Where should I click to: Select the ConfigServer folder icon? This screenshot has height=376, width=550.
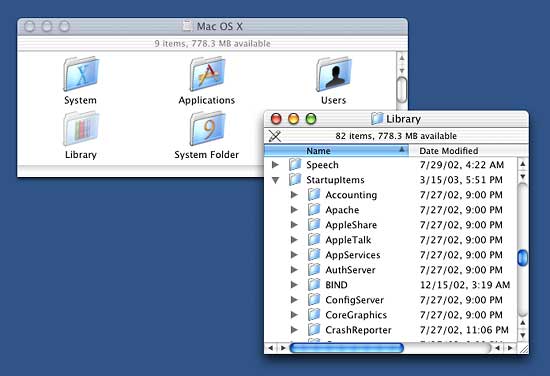(x=314, y=300)
